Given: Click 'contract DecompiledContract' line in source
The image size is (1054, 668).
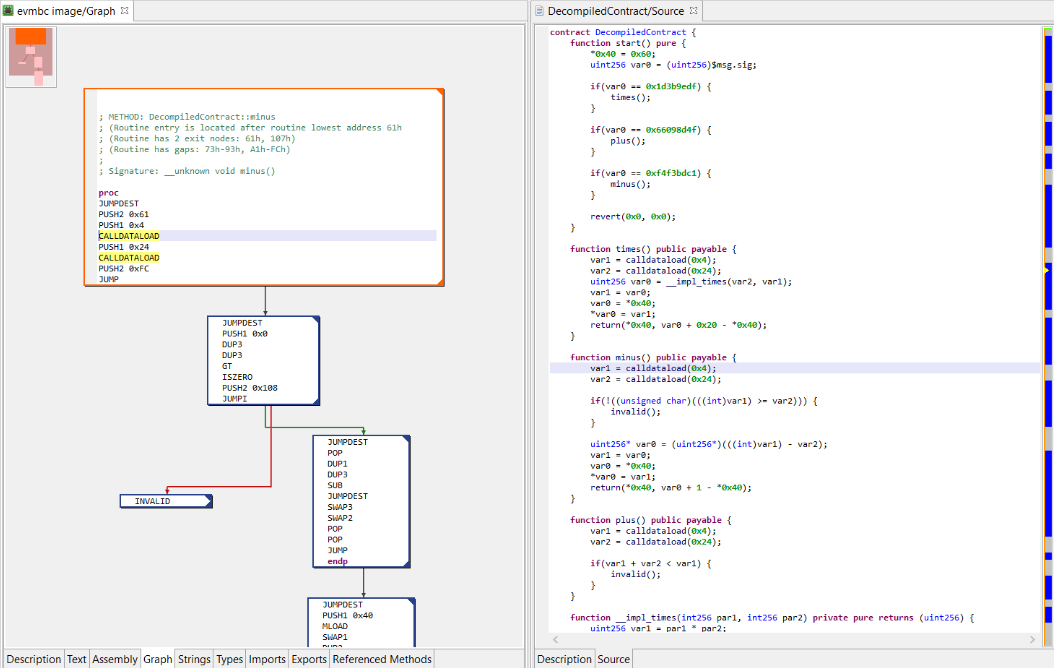Looking at the screenshot, I should coord(623,32).
